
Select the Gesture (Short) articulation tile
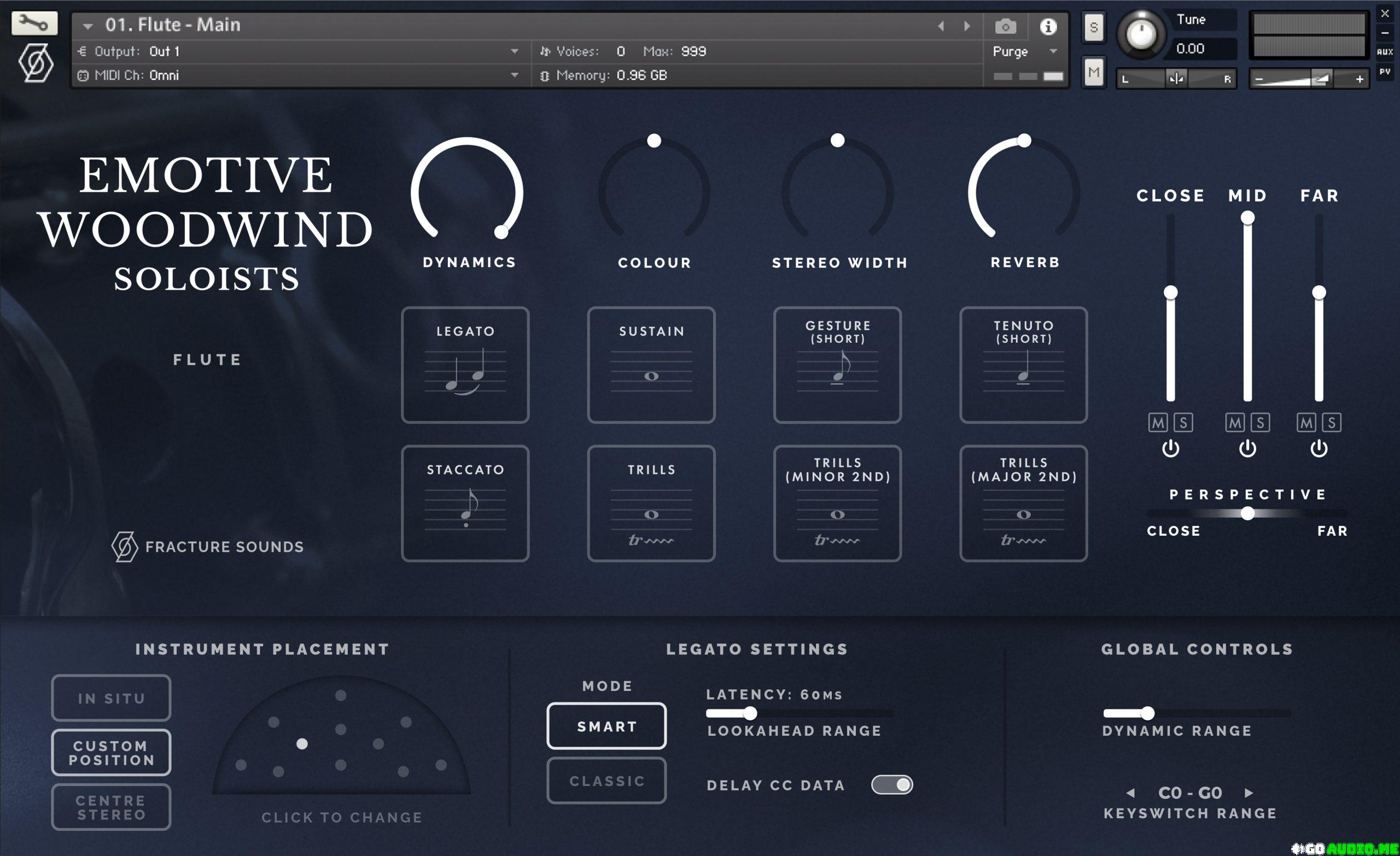click(x=837, y=365)
